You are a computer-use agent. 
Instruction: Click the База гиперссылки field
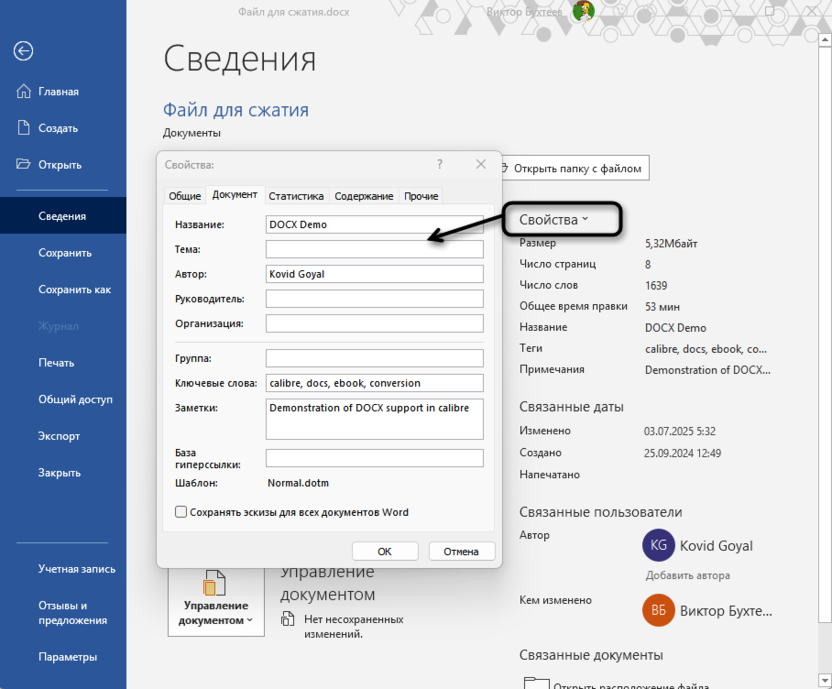coord(375,458)
